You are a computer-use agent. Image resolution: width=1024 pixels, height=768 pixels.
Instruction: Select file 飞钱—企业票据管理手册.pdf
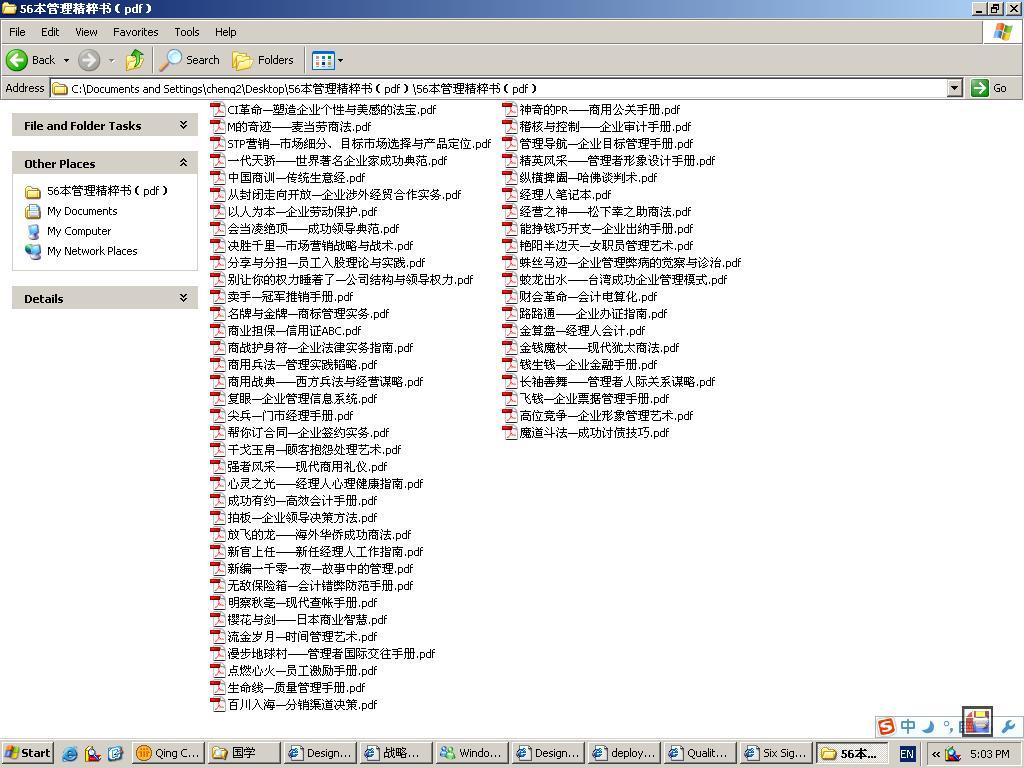[x=594, y=398]
